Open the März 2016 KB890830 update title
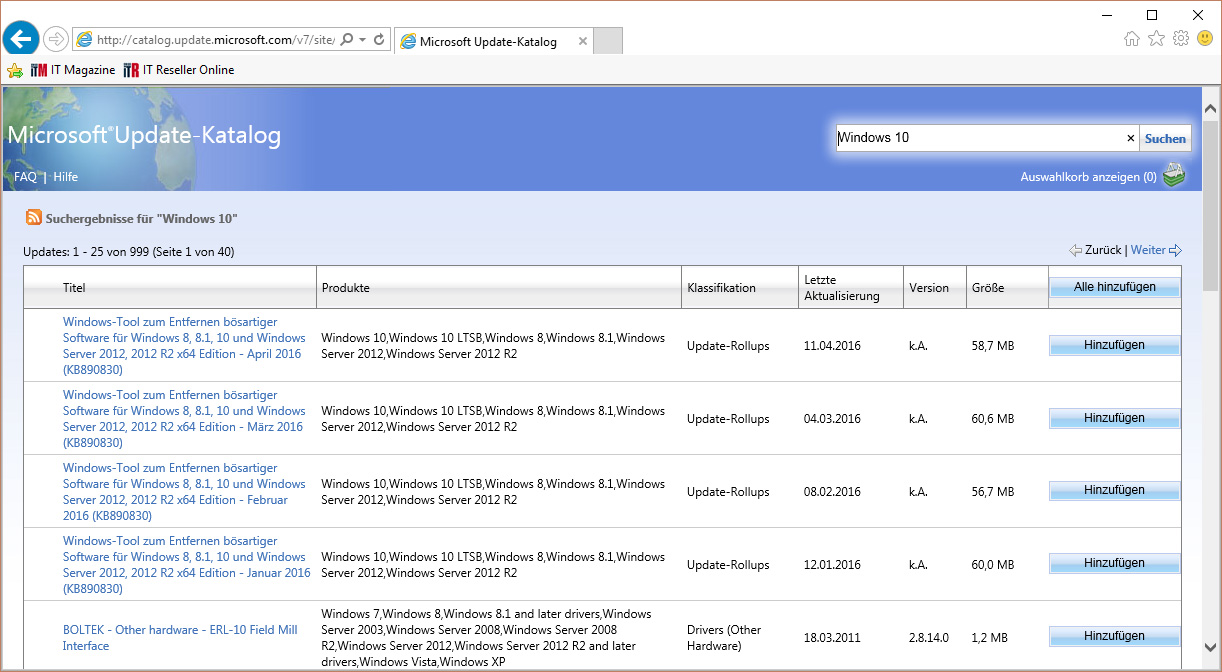 (x=184, y=419)
